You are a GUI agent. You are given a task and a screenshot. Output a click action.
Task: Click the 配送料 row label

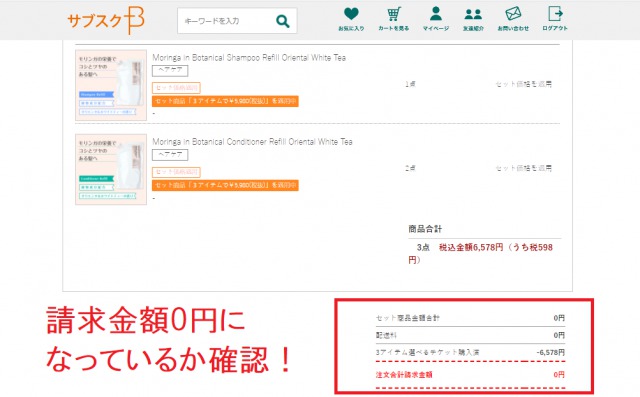[386, 335]
